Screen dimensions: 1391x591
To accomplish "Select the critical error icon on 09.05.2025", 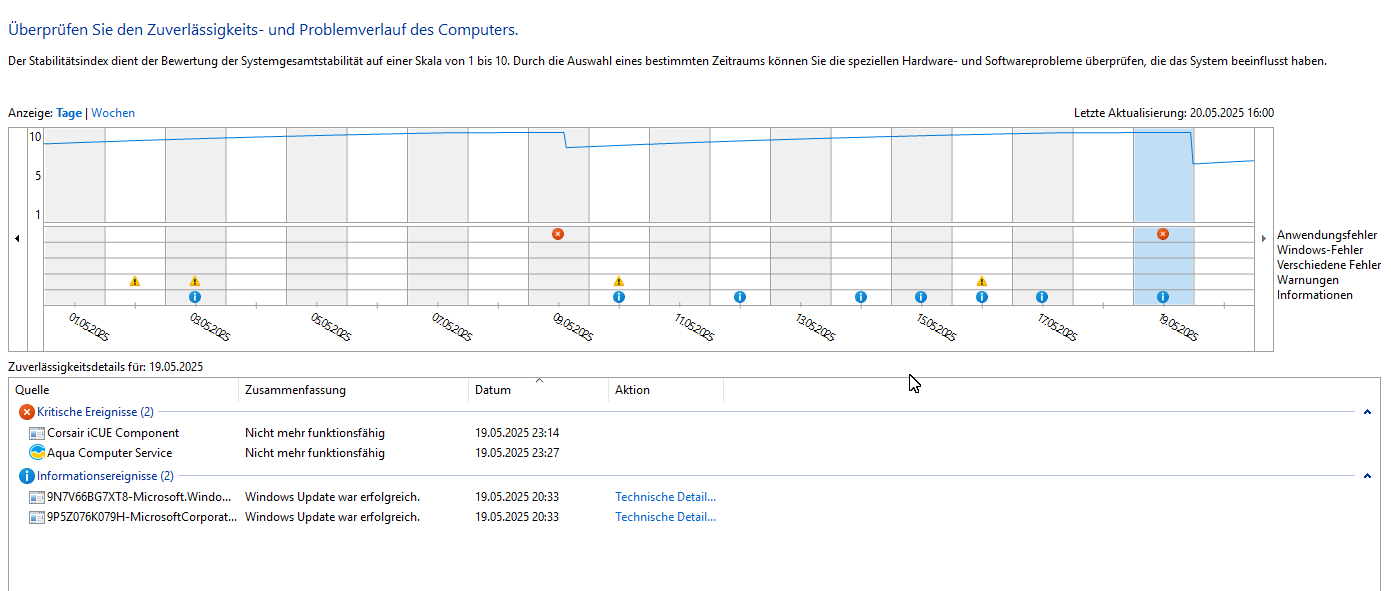I will click(558, 234).
